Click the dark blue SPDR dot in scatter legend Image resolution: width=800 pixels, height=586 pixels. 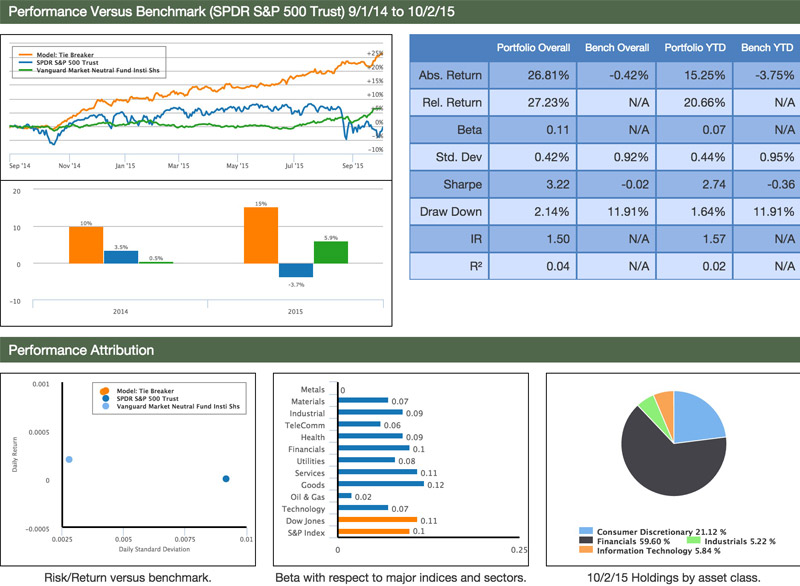tap(105, 397)
